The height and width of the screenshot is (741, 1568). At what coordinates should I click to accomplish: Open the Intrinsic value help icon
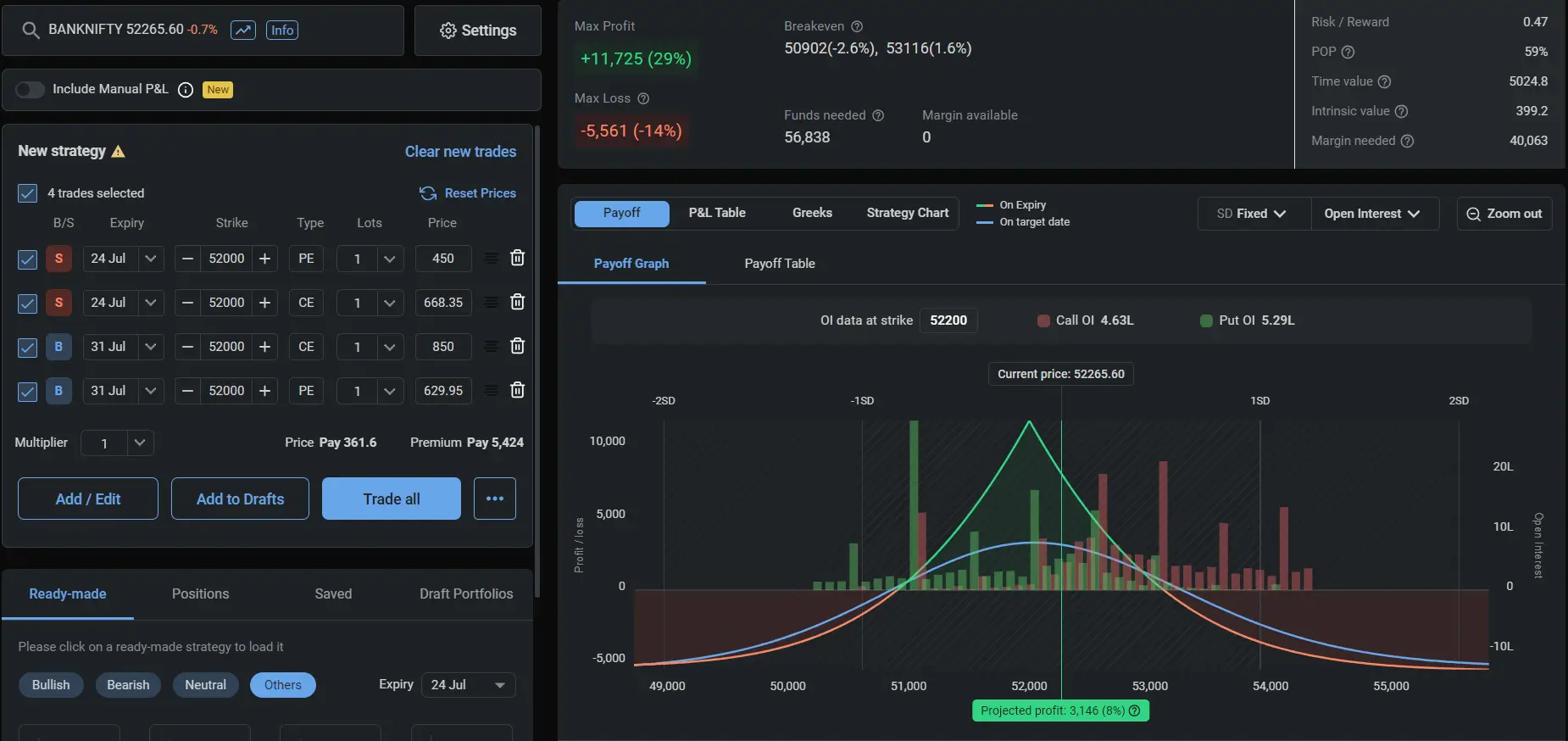click(x=1401, y=111)
